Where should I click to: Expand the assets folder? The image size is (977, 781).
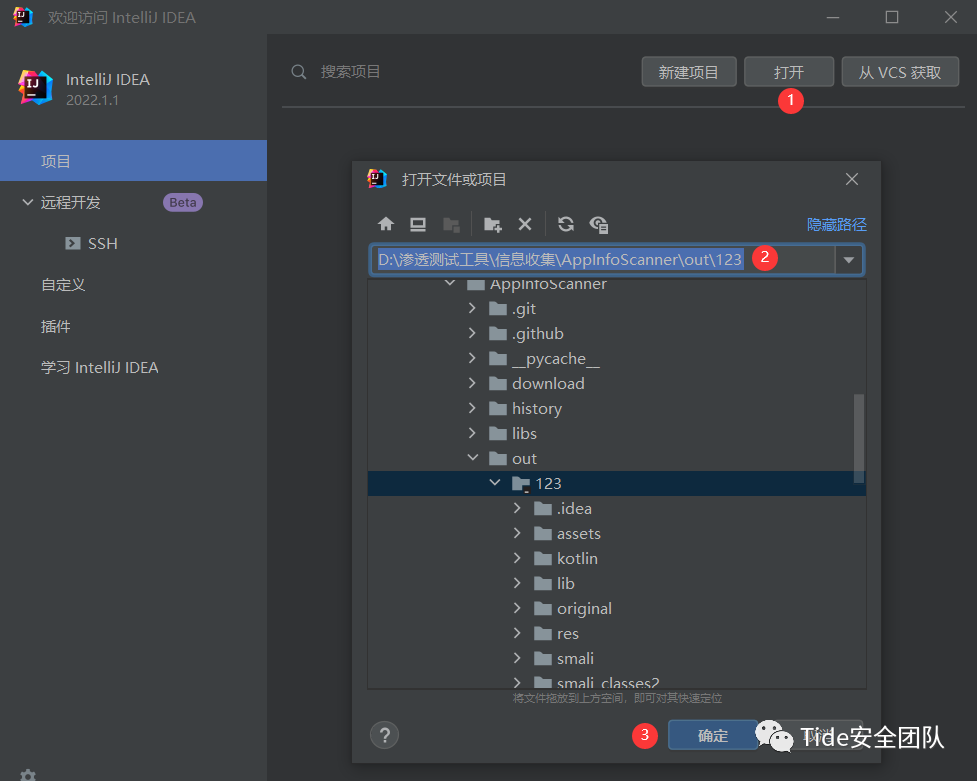(517, 533)
